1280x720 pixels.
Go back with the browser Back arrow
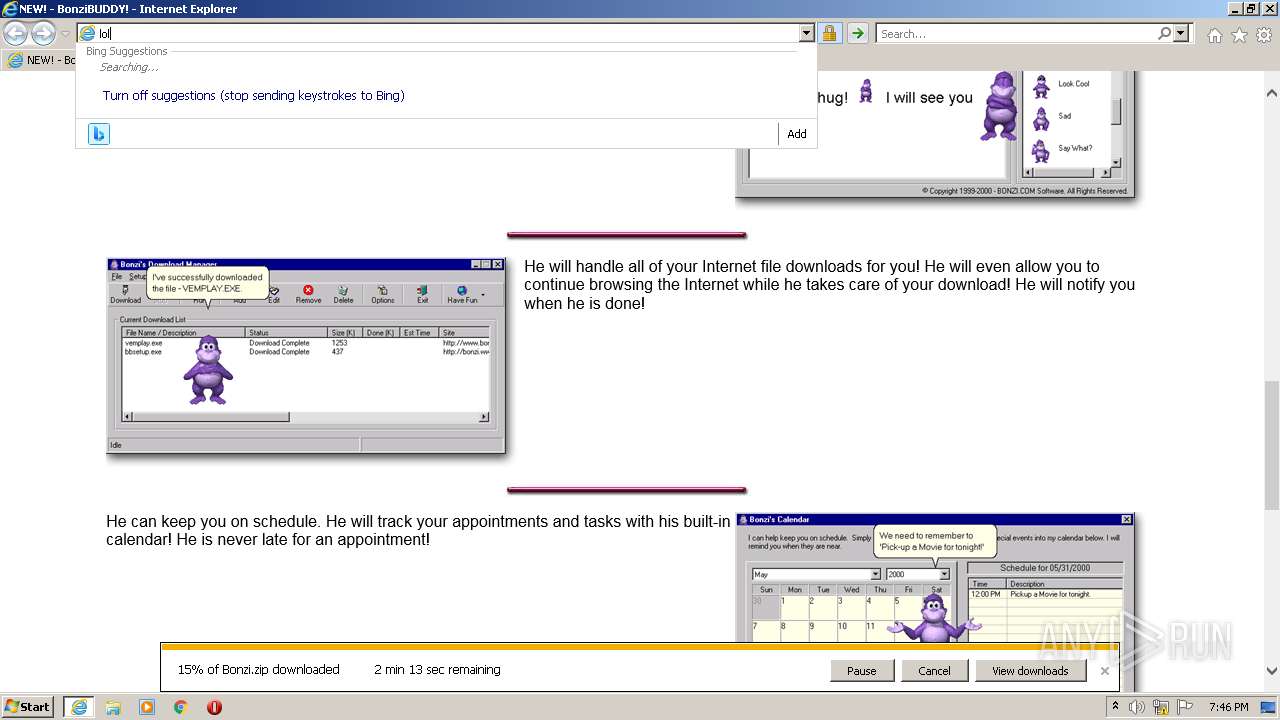[x=15, y=33]
